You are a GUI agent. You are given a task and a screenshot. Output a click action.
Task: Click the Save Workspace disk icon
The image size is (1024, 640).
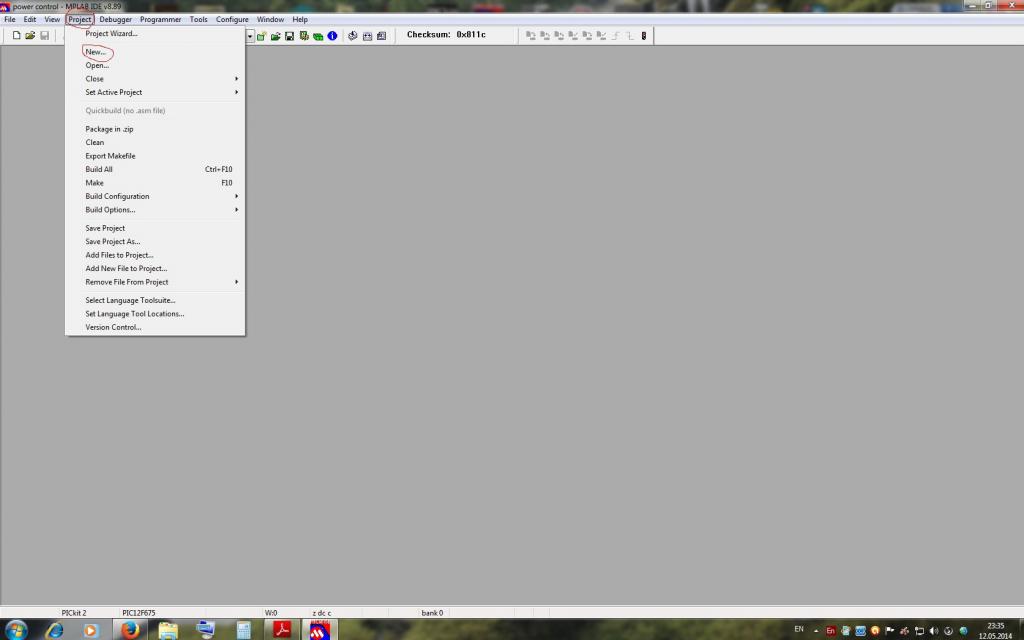289,36
